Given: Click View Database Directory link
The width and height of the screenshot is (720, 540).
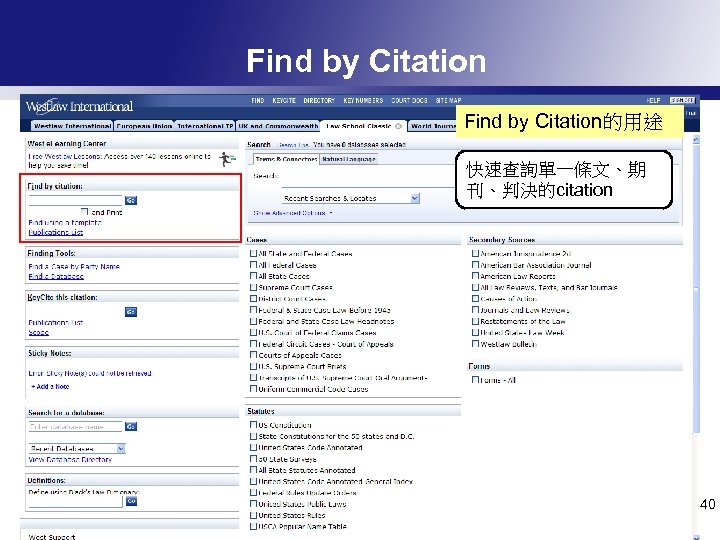Looking at the screenshot, I should (70, 459).
